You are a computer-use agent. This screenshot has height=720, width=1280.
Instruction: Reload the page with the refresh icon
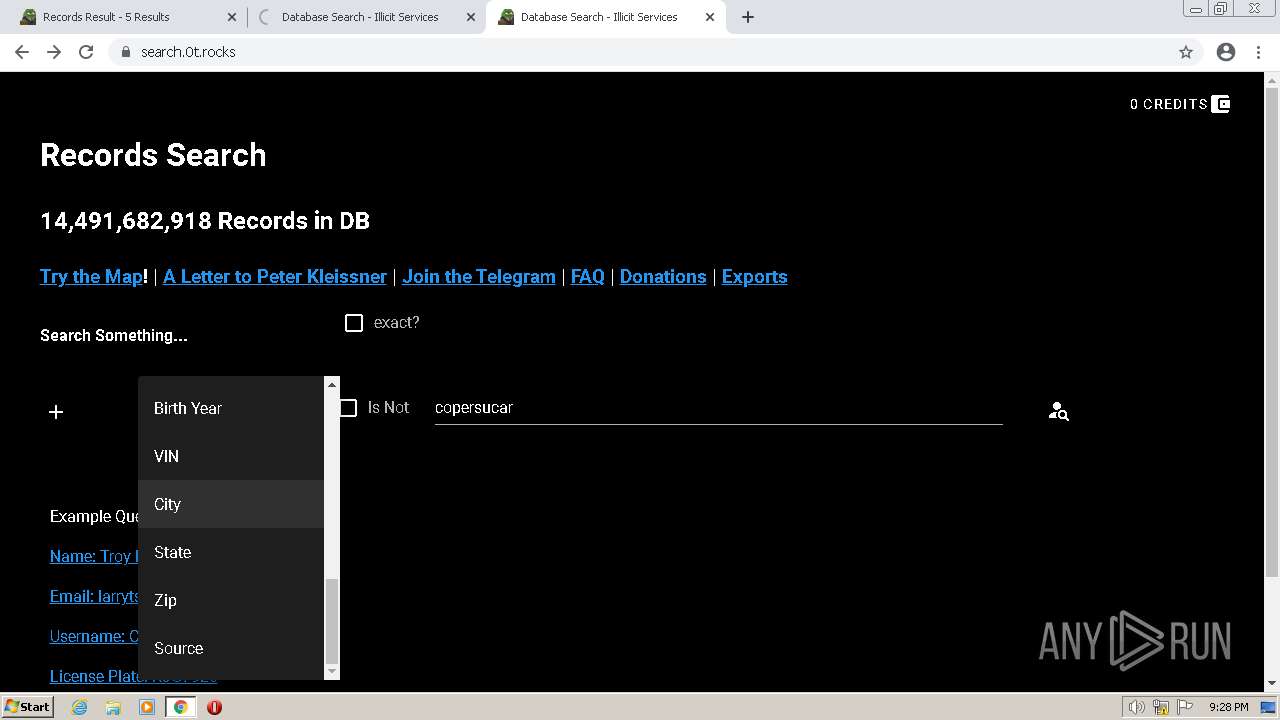click(x=86, y=52)
